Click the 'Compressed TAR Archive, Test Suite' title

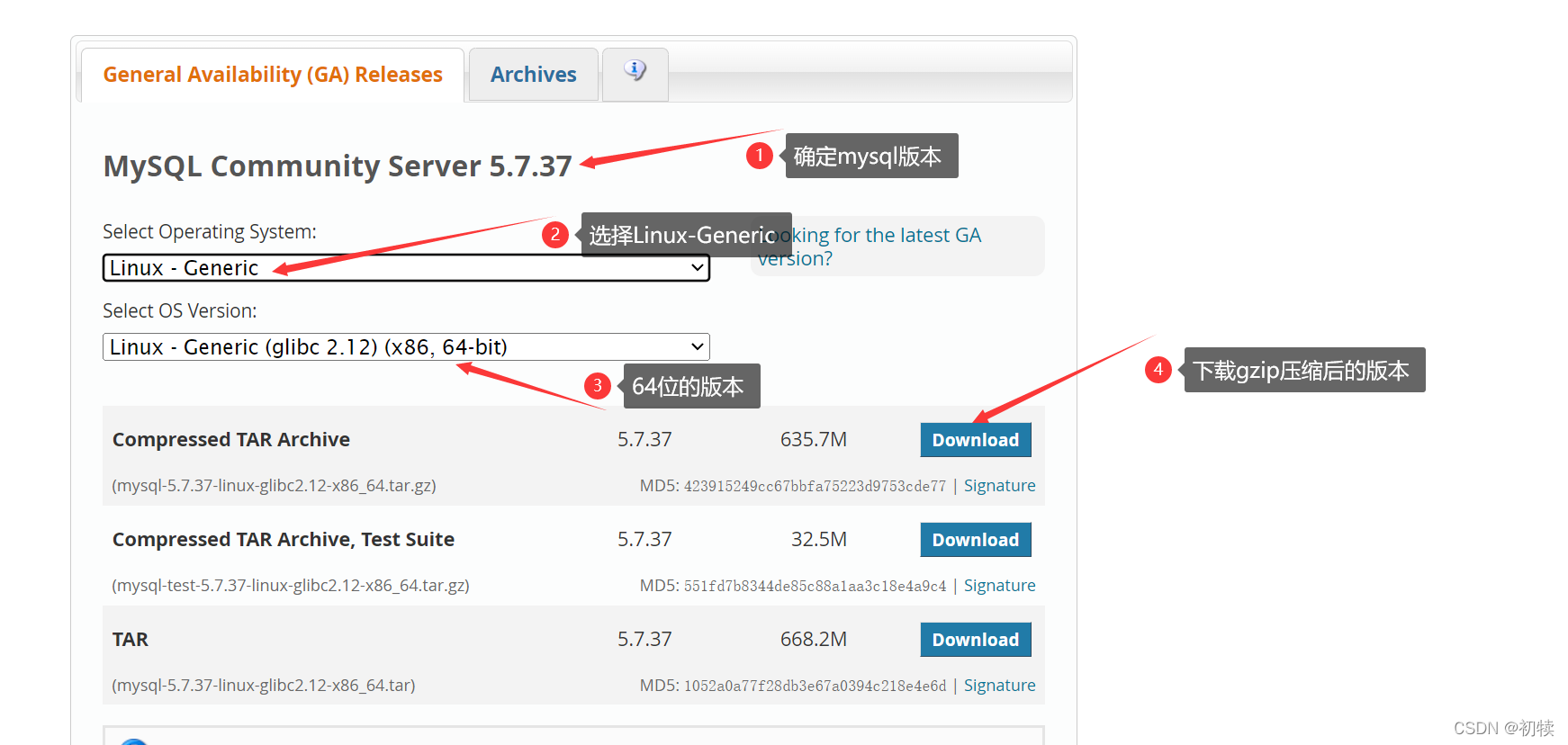point(284,540)
